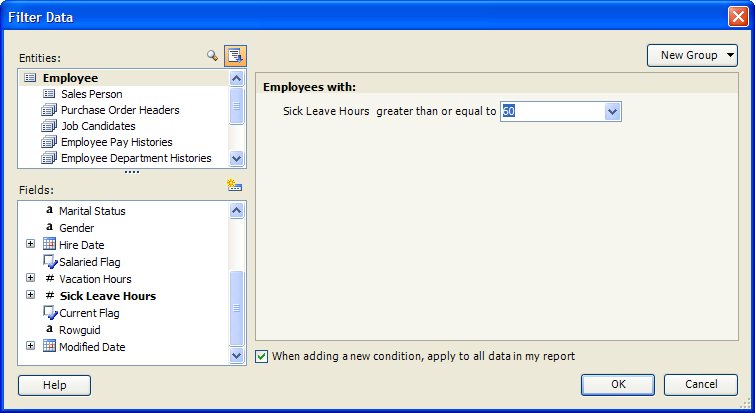Screen dimensions: 755x413
Task: Click the Entities list scrollbar thumb
Action: pyautogui.click(x=236, y=105)
